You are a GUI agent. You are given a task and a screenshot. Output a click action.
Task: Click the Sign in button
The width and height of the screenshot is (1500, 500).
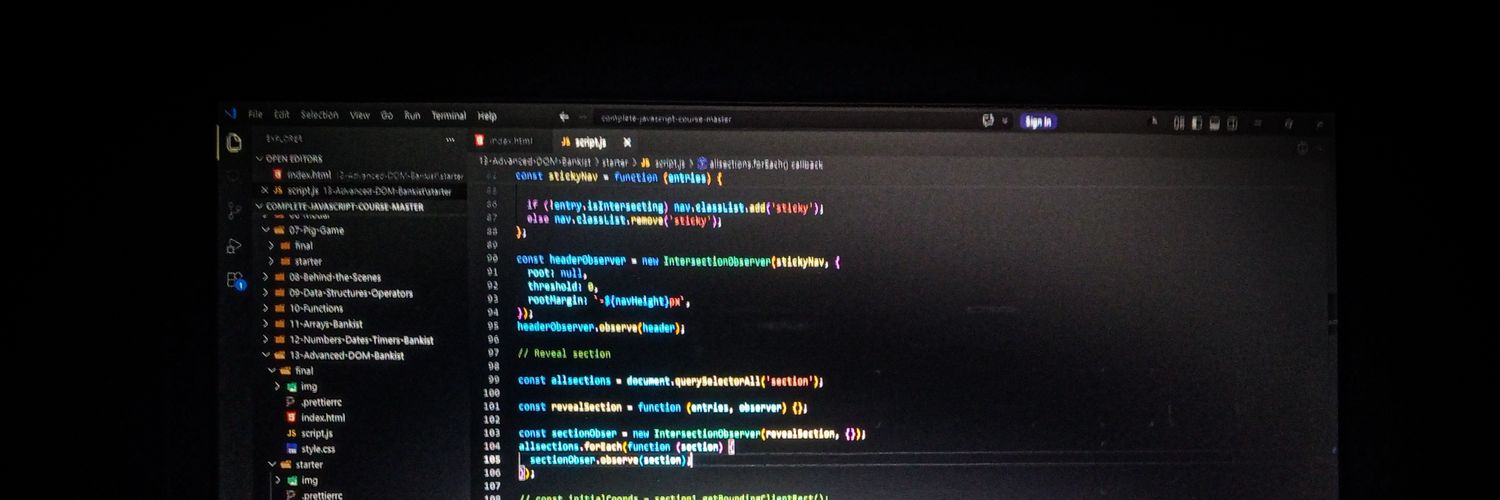1038,122
